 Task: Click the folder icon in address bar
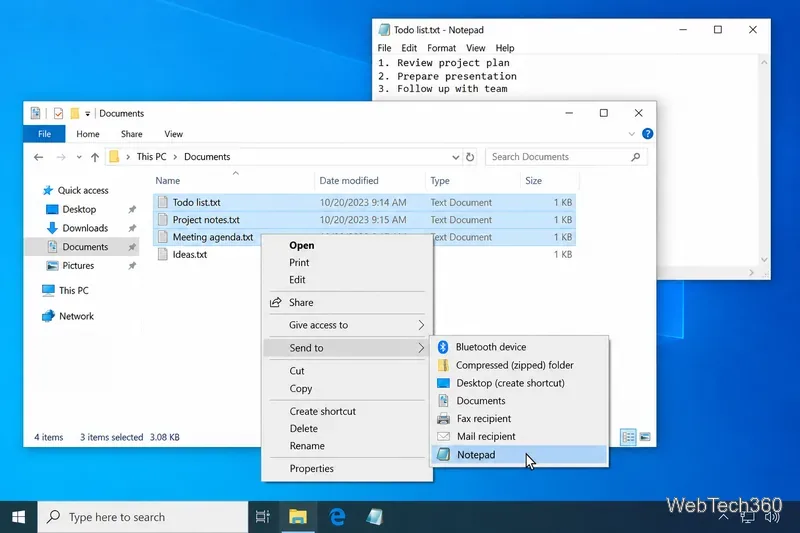coord(114,157)
